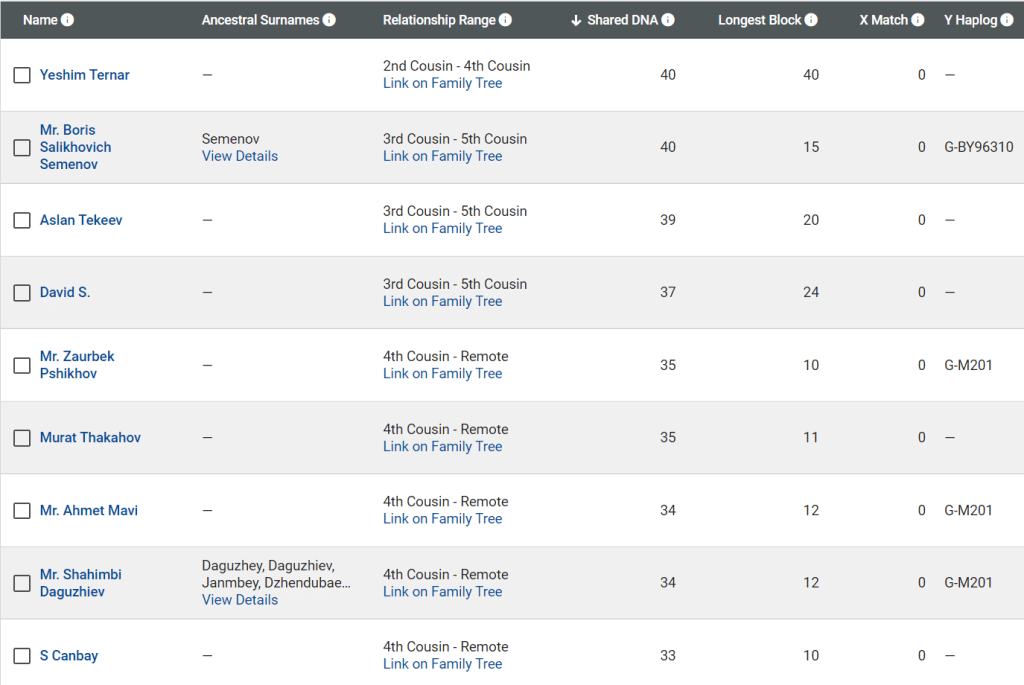The width and height of the screenshot is (1024, 685).
Task: Open David S. match profile
Action: pos(65,292)
